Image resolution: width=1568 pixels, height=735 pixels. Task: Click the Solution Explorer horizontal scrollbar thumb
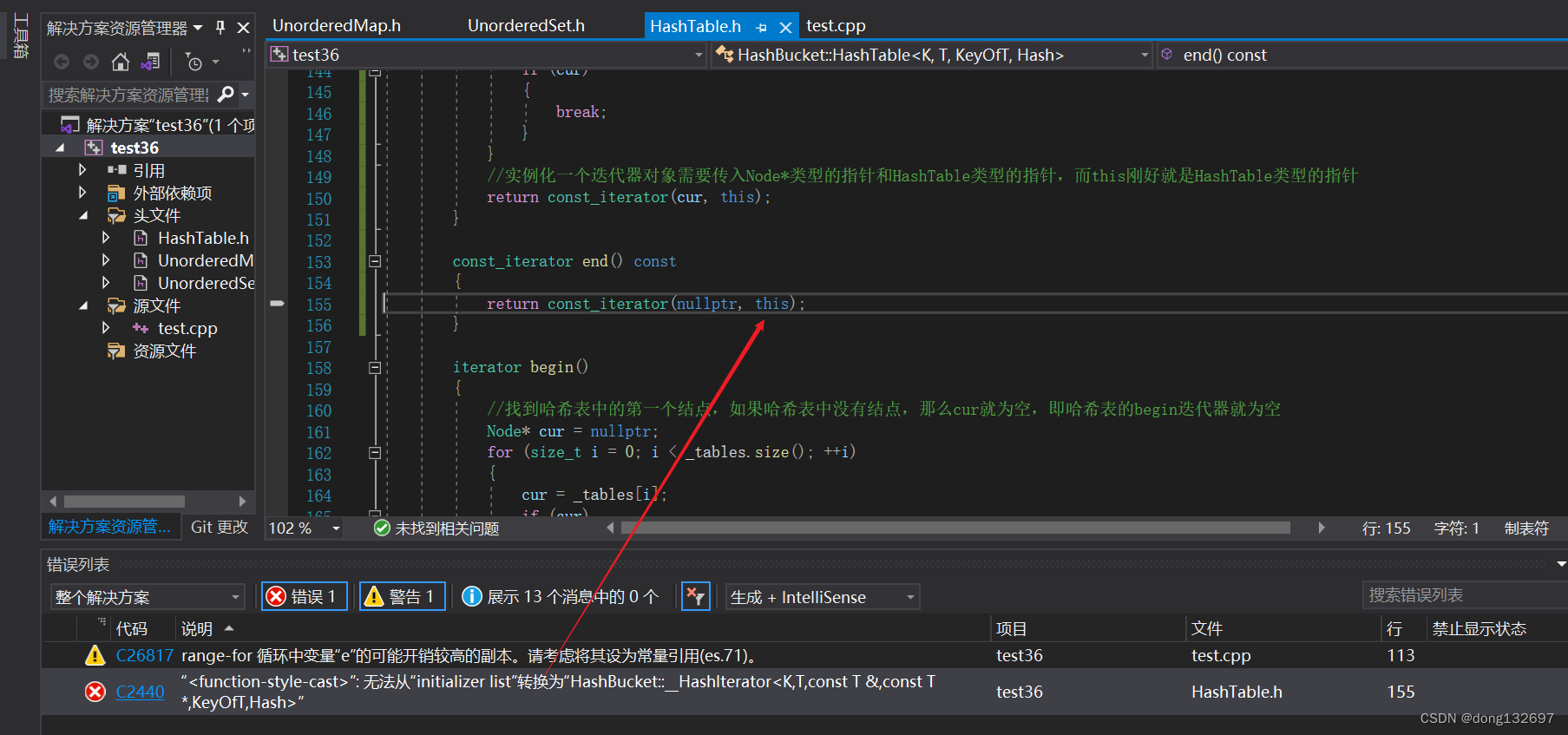(124, 502)
